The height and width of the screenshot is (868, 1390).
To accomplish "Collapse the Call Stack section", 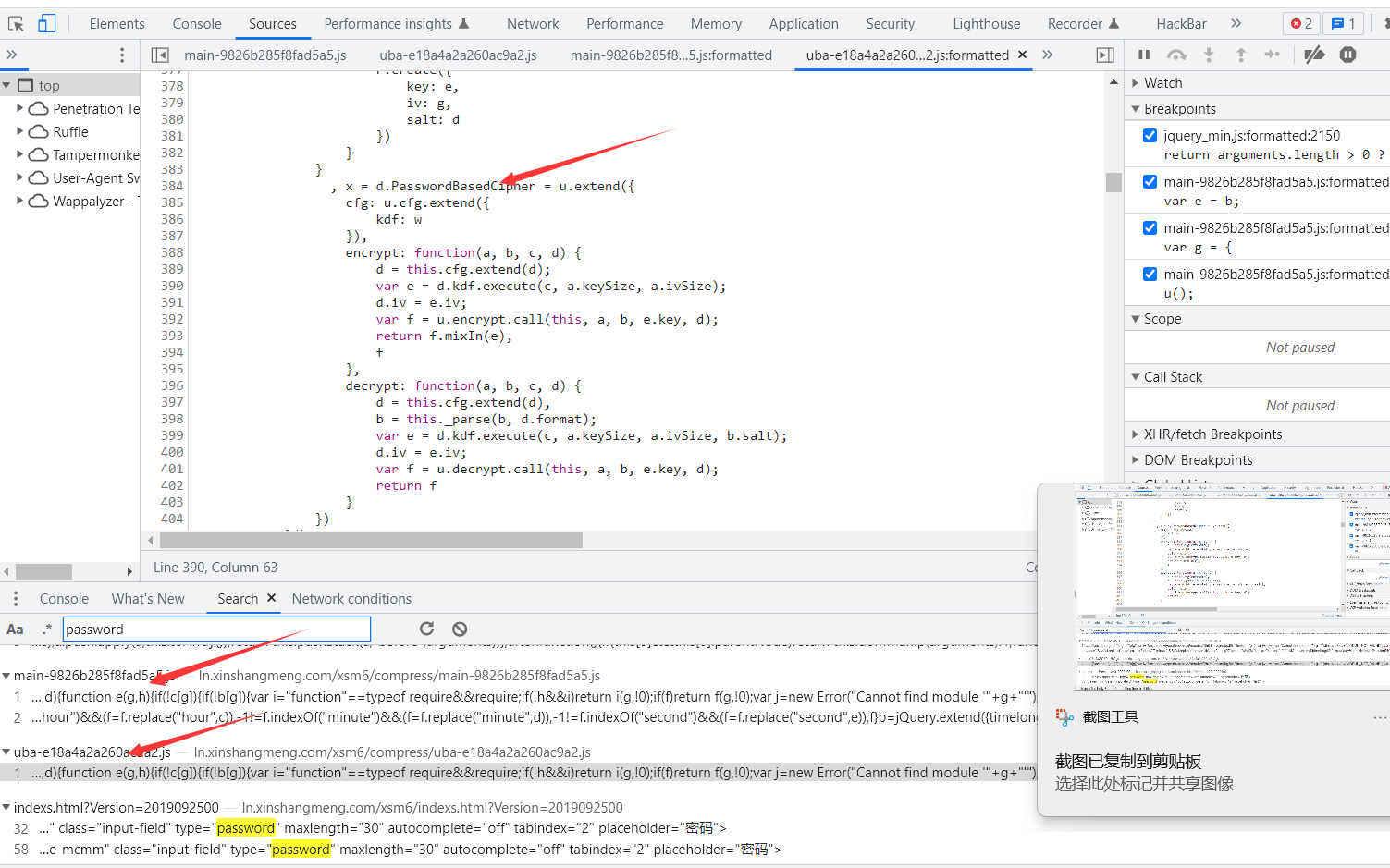I will [1136, 377].
